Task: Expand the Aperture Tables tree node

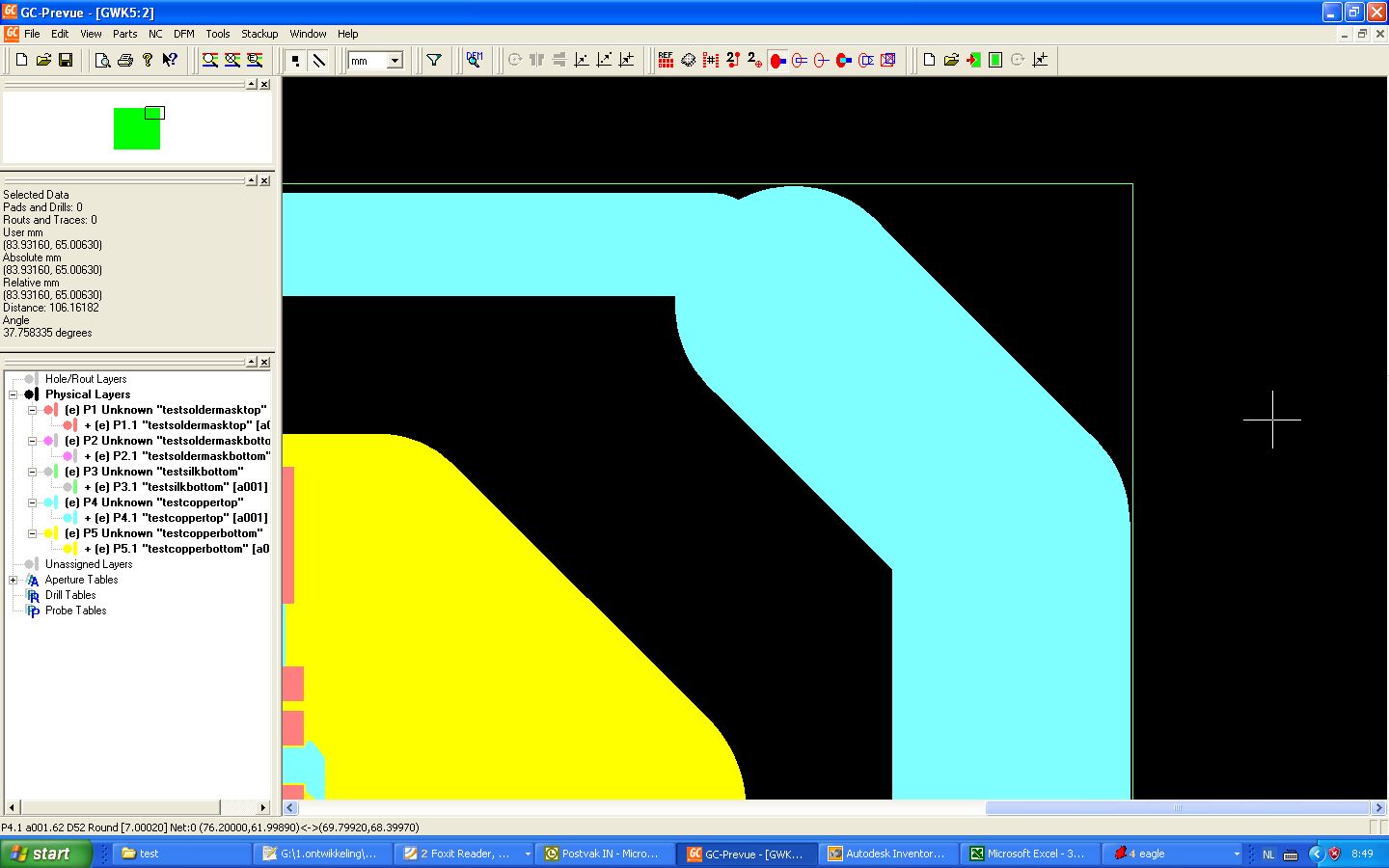Action: pyautogui.click(x=14, y=580)
